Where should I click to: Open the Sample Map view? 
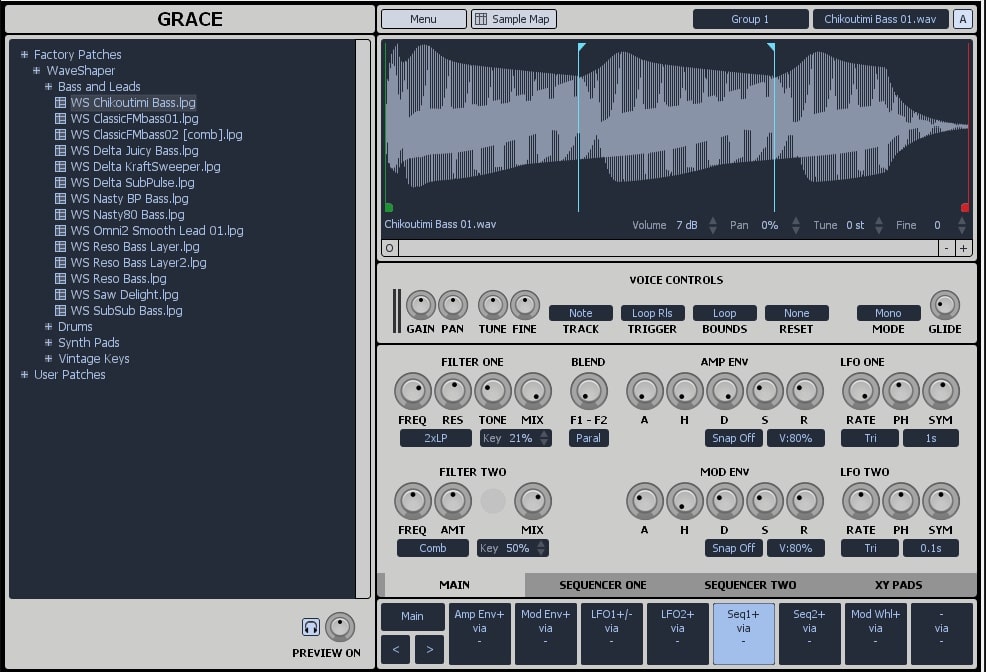click(513, 18)
